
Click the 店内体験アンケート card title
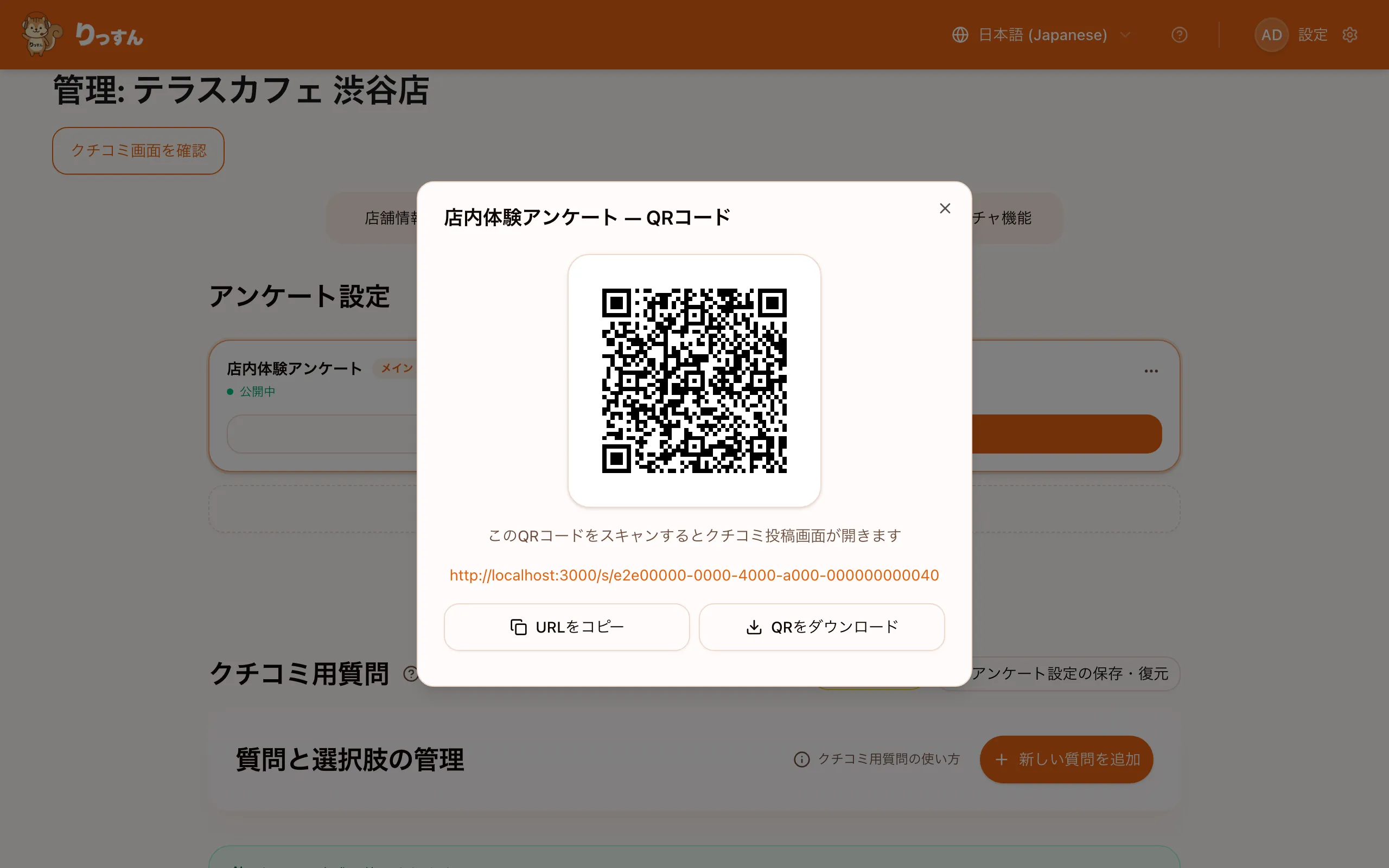coord(295,368)
